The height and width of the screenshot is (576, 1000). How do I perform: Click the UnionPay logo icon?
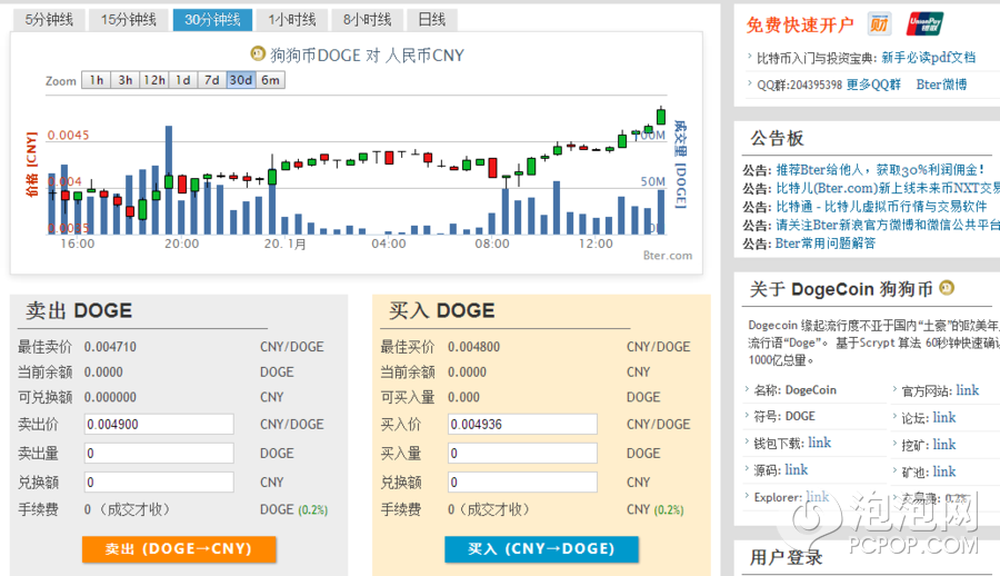click(925, 24)
